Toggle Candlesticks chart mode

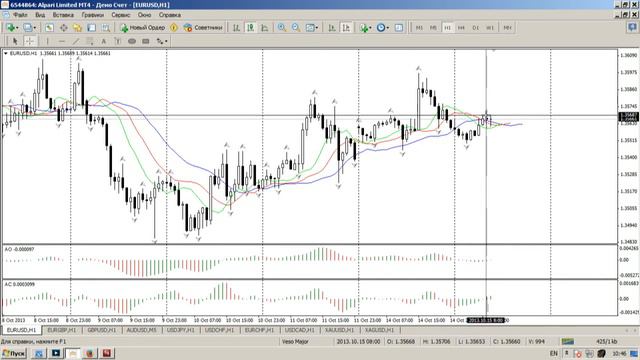click(x=250, y=28)
